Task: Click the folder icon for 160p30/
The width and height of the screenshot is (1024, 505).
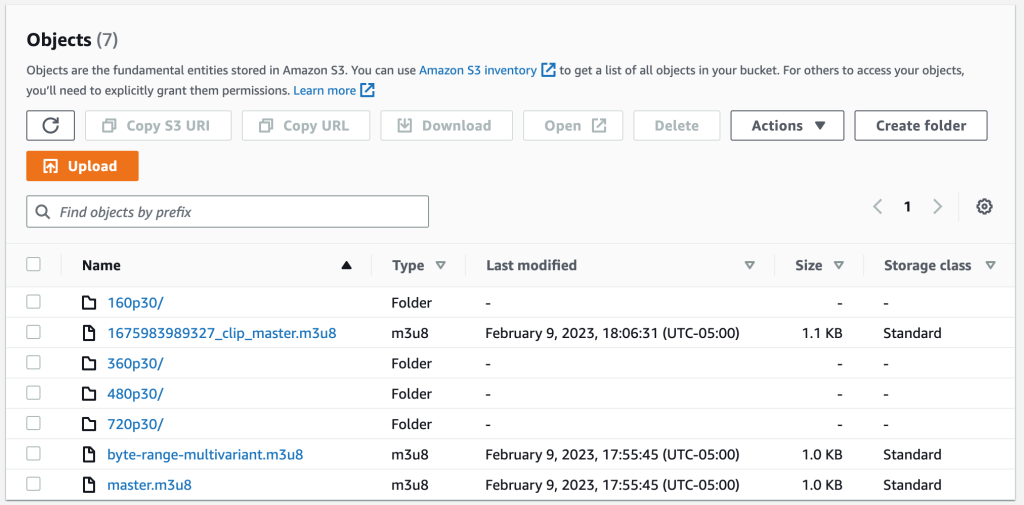Action: click(89, 303)
